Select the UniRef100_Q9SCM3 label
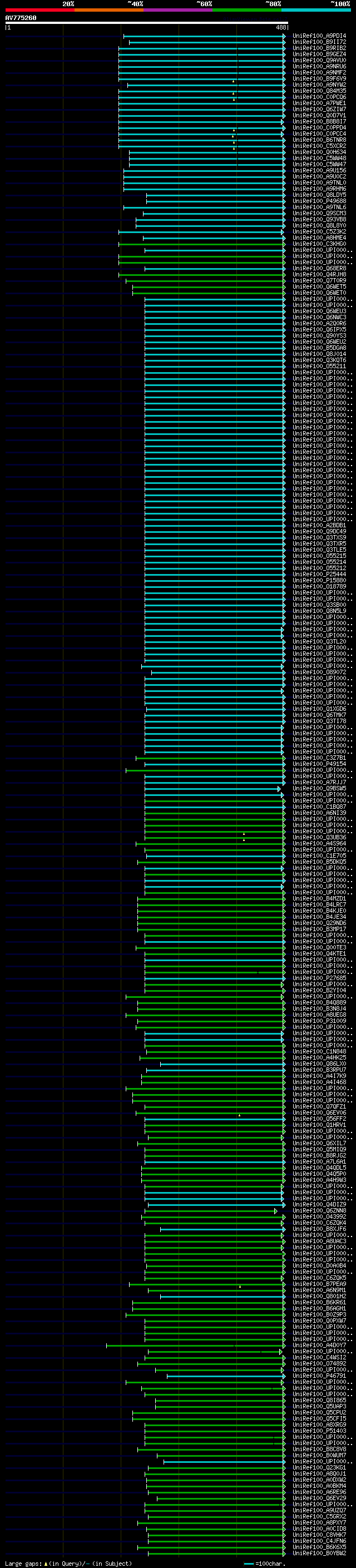This screenshot has width=356, height=1568. [x=319, y=214]
